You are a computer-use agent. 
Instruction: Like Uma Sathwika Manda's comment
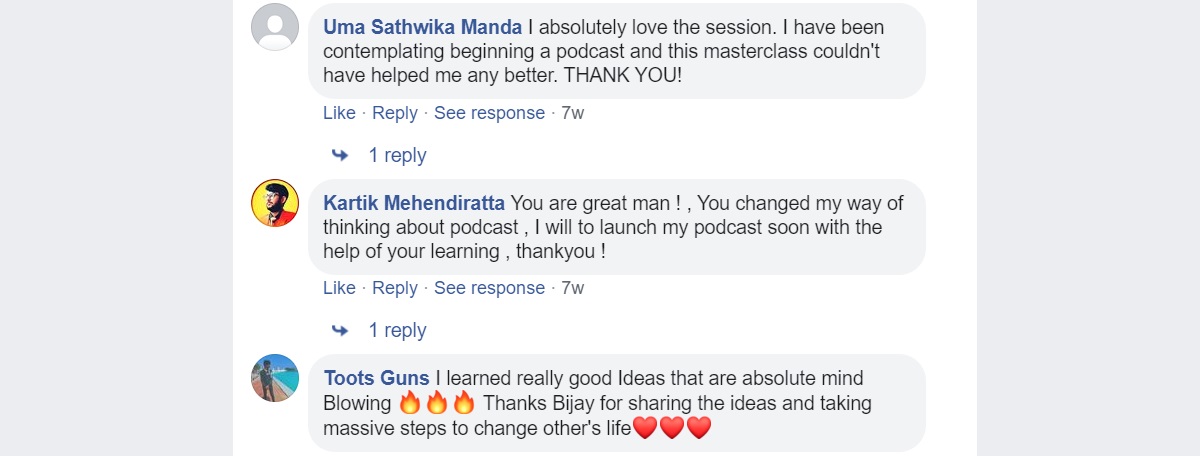(339, 113)
